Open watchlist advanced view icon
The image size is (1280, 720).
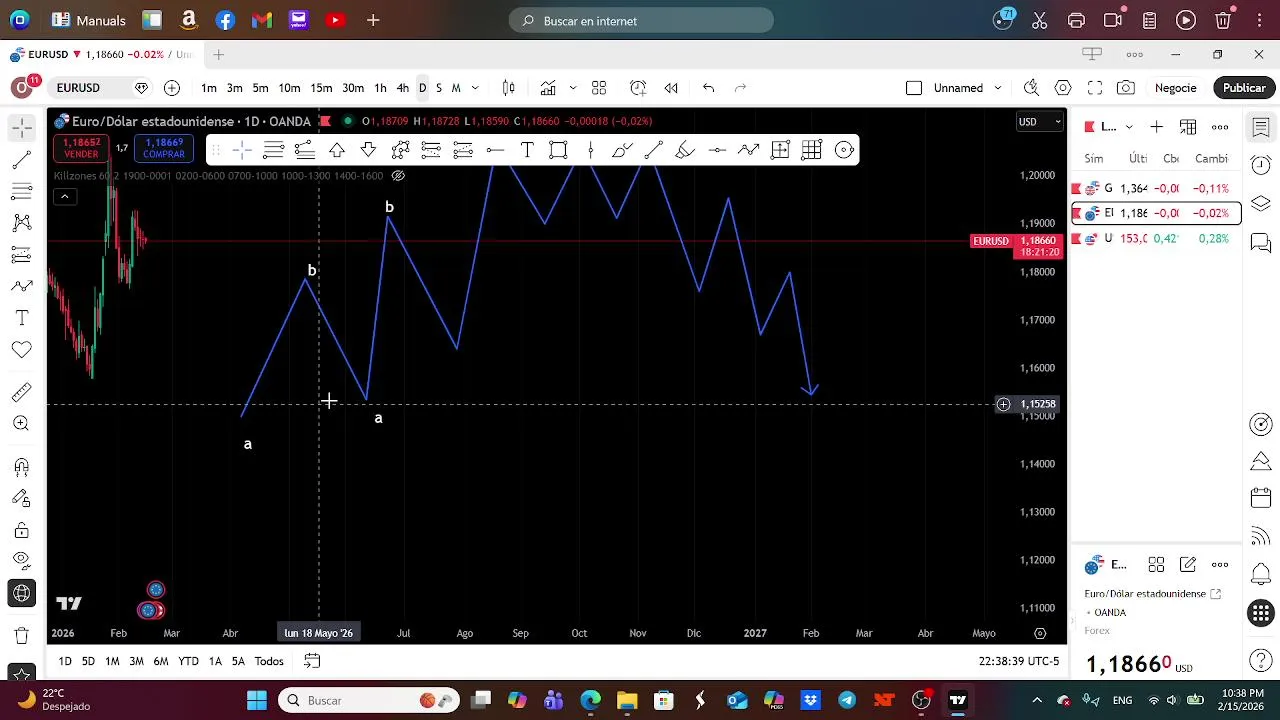point(1188,127)
